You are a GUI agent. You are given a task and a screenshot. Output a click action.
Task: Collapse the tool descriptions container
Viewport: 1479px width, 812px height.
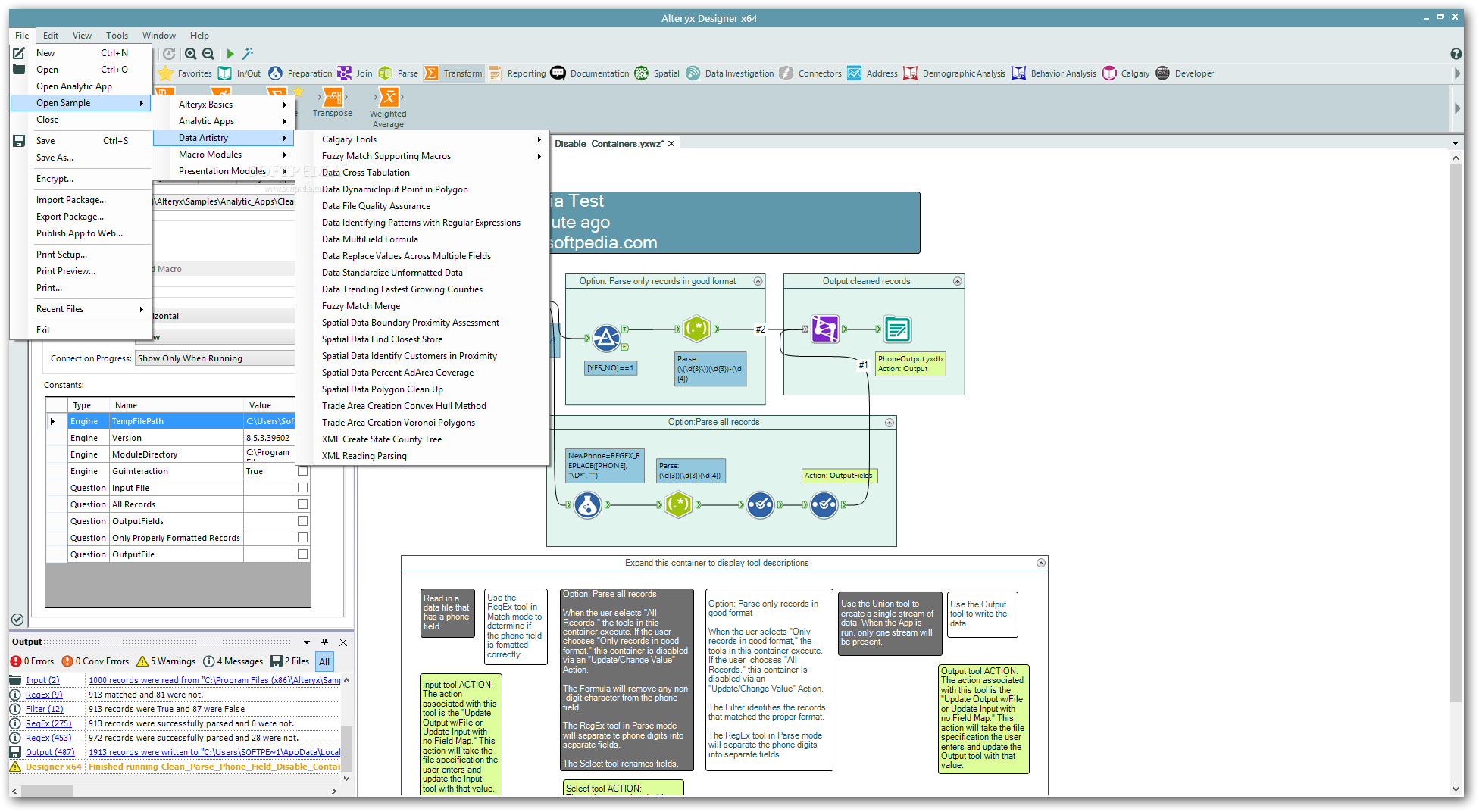[x=1041, y=563]
